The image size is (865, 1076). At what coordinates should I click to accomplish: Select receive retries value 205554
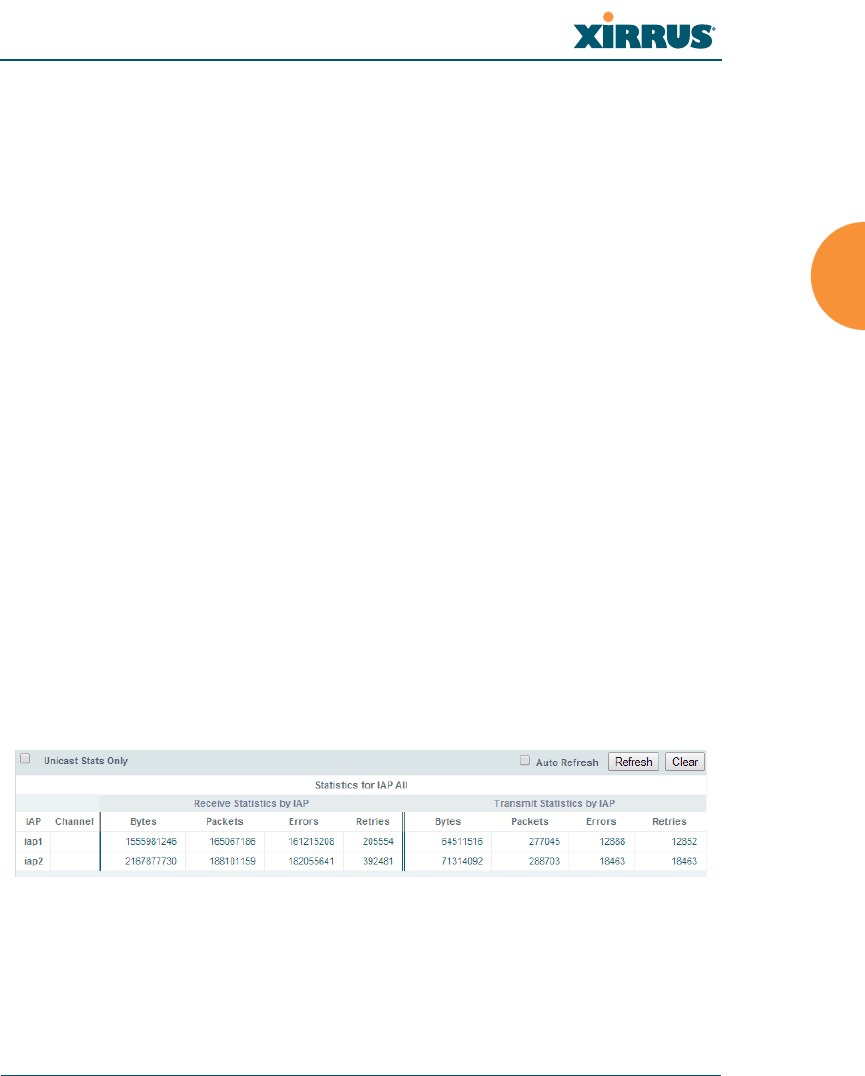pyautogui.click(x=378, y=841)
